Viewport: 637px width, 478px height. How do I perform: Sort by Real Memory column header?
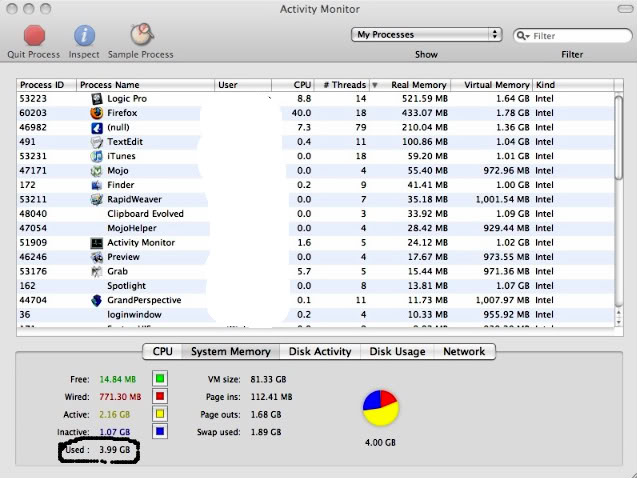coord(414,85)
